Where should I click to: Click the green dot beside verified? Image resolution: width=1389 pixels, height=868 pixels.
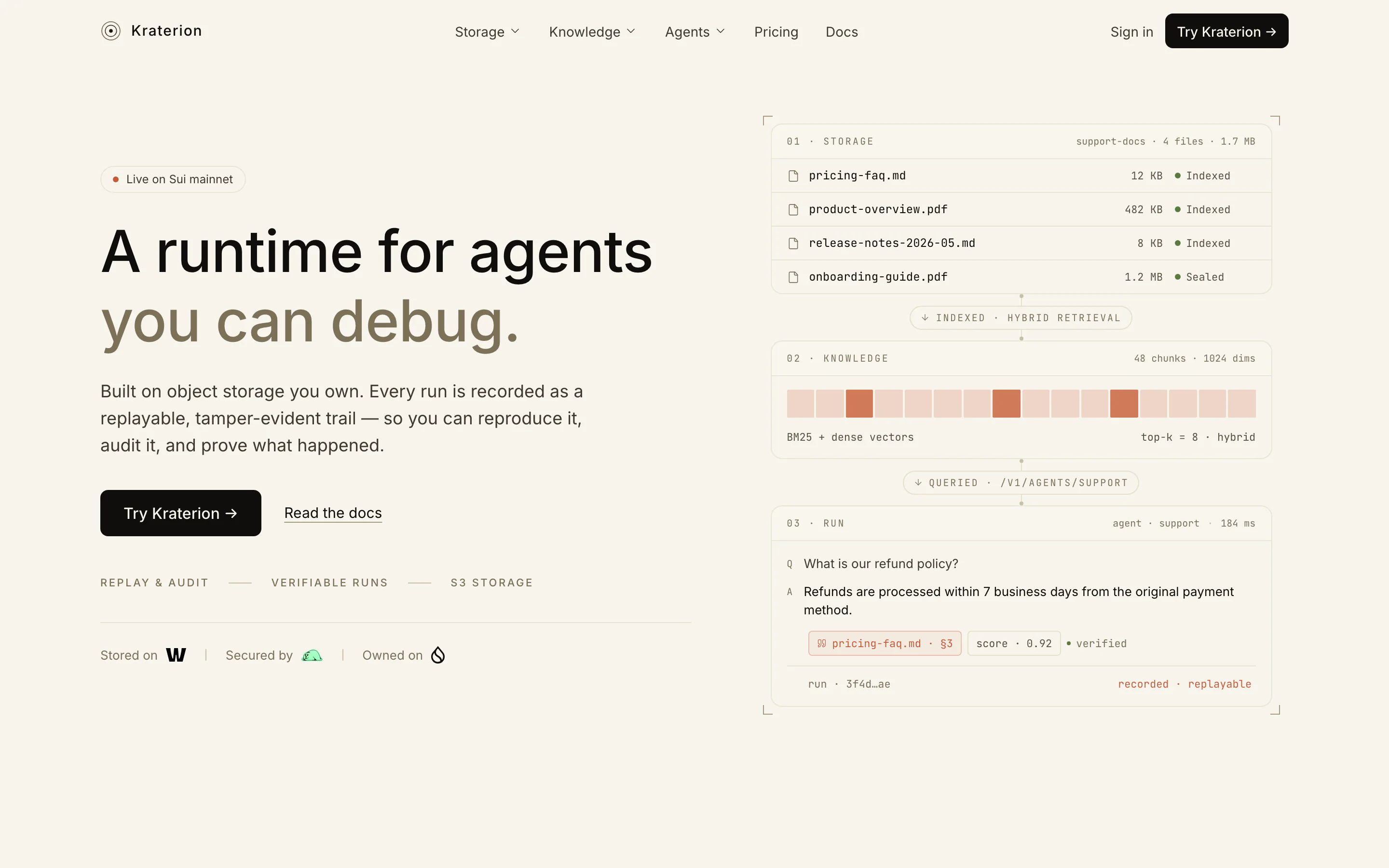coord(1069,643)
